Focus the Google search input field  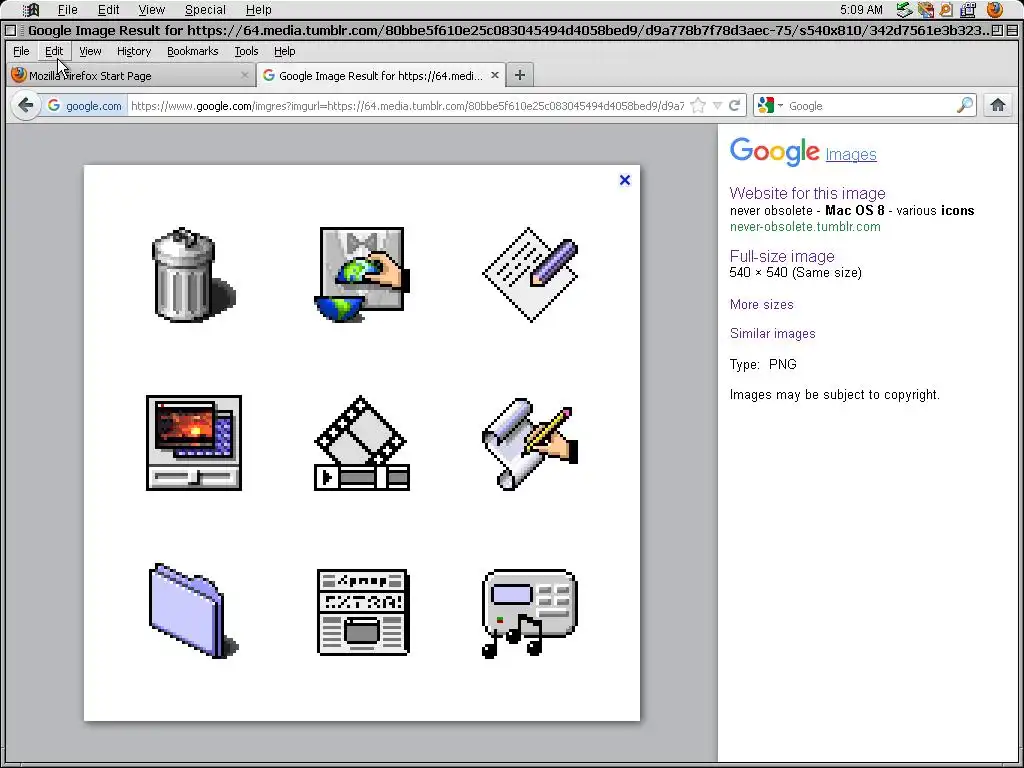coord(870,105)
